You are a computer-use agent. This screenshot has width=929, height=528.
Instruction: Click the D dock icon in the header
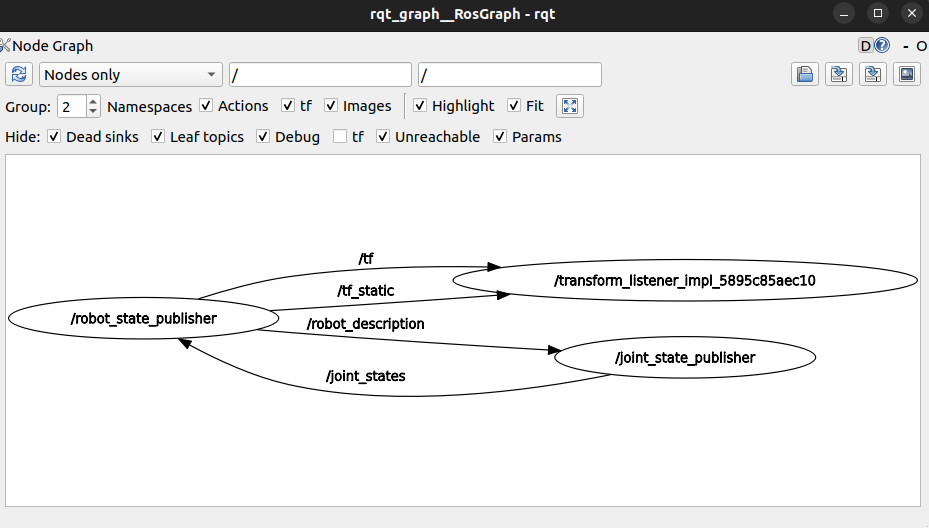[865, 46]
